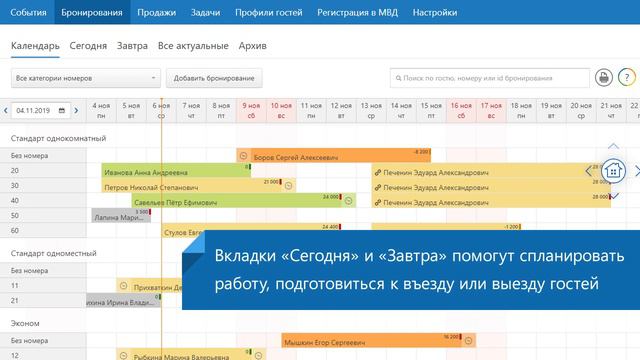The height and width of the screenshot is (360, 640).
Task: Click link icon on Печенин room 30 booking
Action: [378, 187]
